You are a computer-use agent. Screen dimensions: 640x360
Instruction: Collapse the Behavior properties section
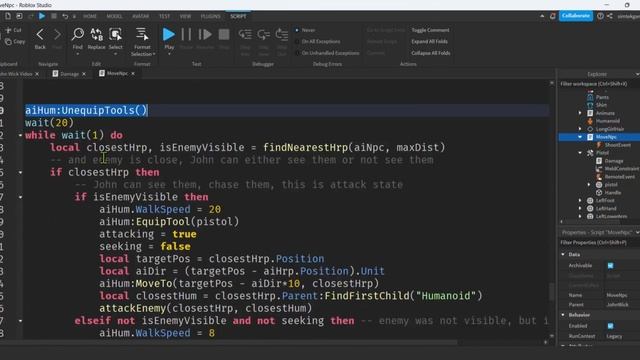pyautogui.click(x=563, y=315)
